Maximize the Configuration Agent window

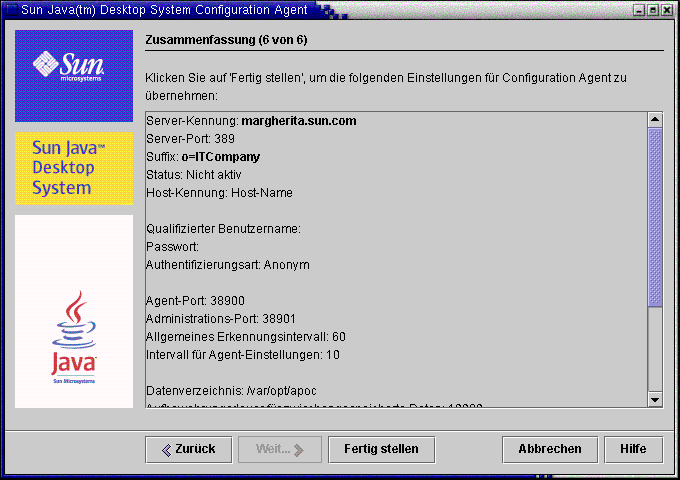653,10
